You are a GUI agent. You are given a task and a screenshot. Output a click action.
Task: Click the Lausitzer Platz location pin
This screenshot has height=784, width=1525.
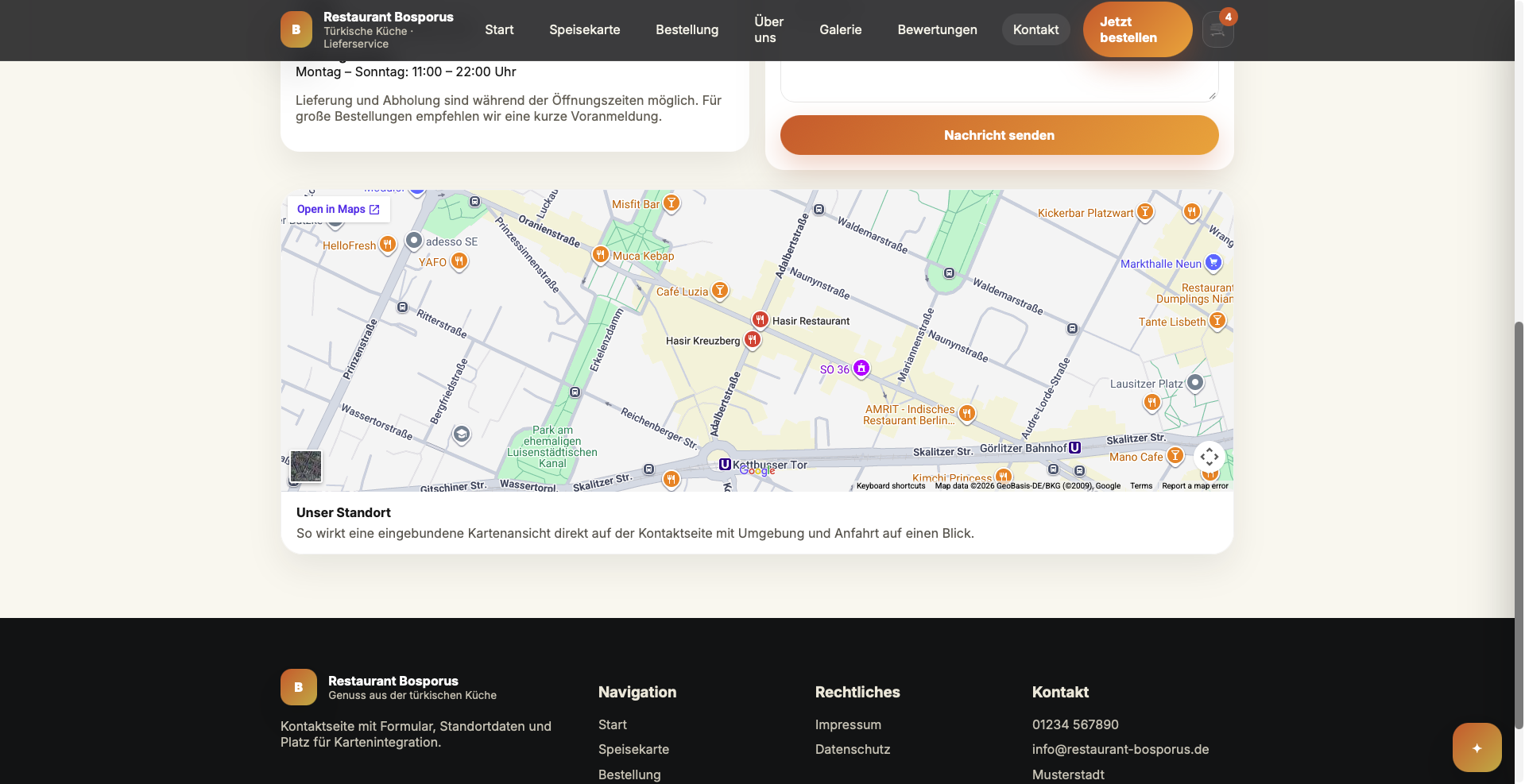pyautogui.click(x=1194, y=383)
